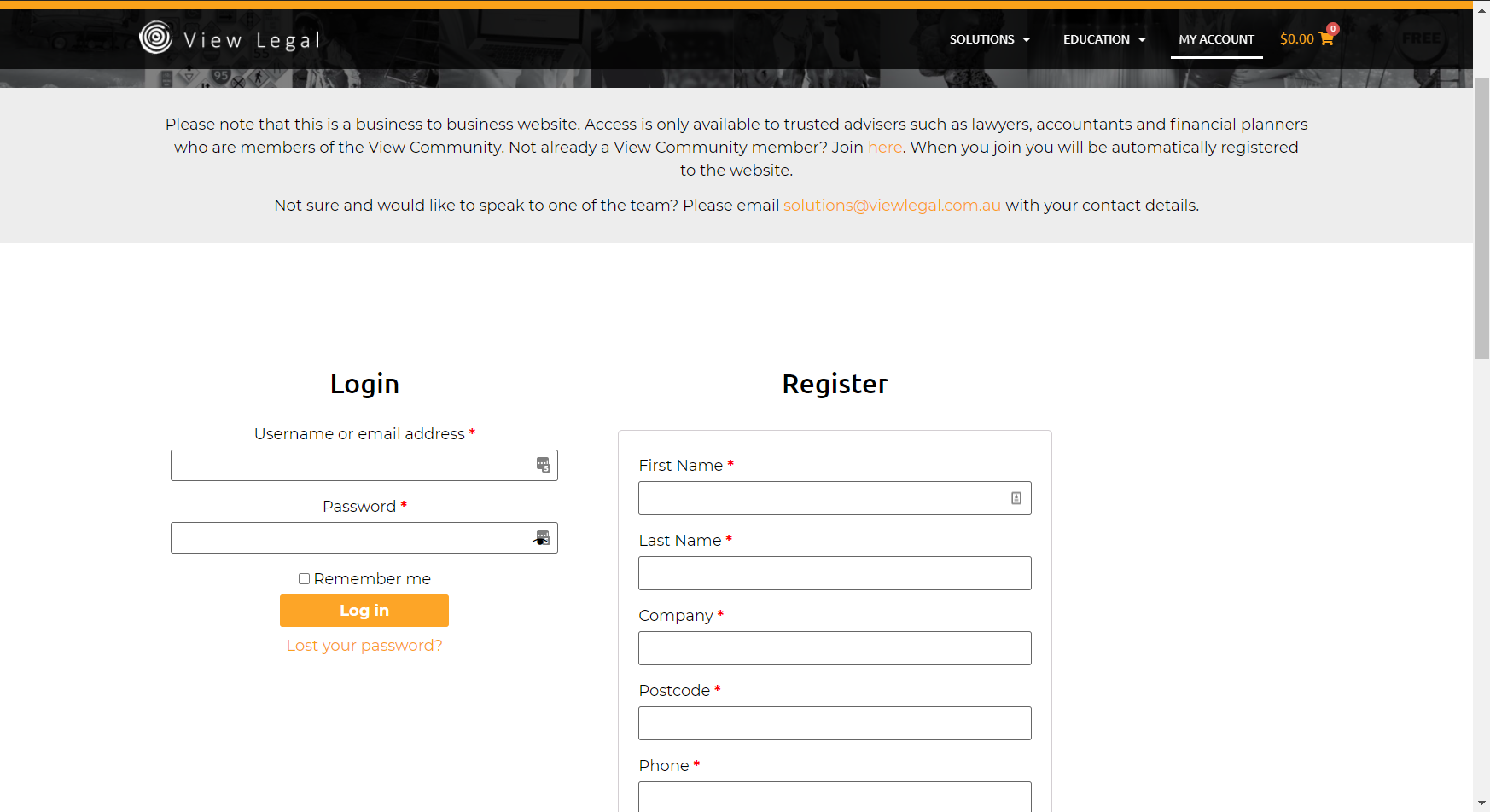Click the autofill contact icon in First Name field
Viewport: 1490px width, 812px height.
1016,498
